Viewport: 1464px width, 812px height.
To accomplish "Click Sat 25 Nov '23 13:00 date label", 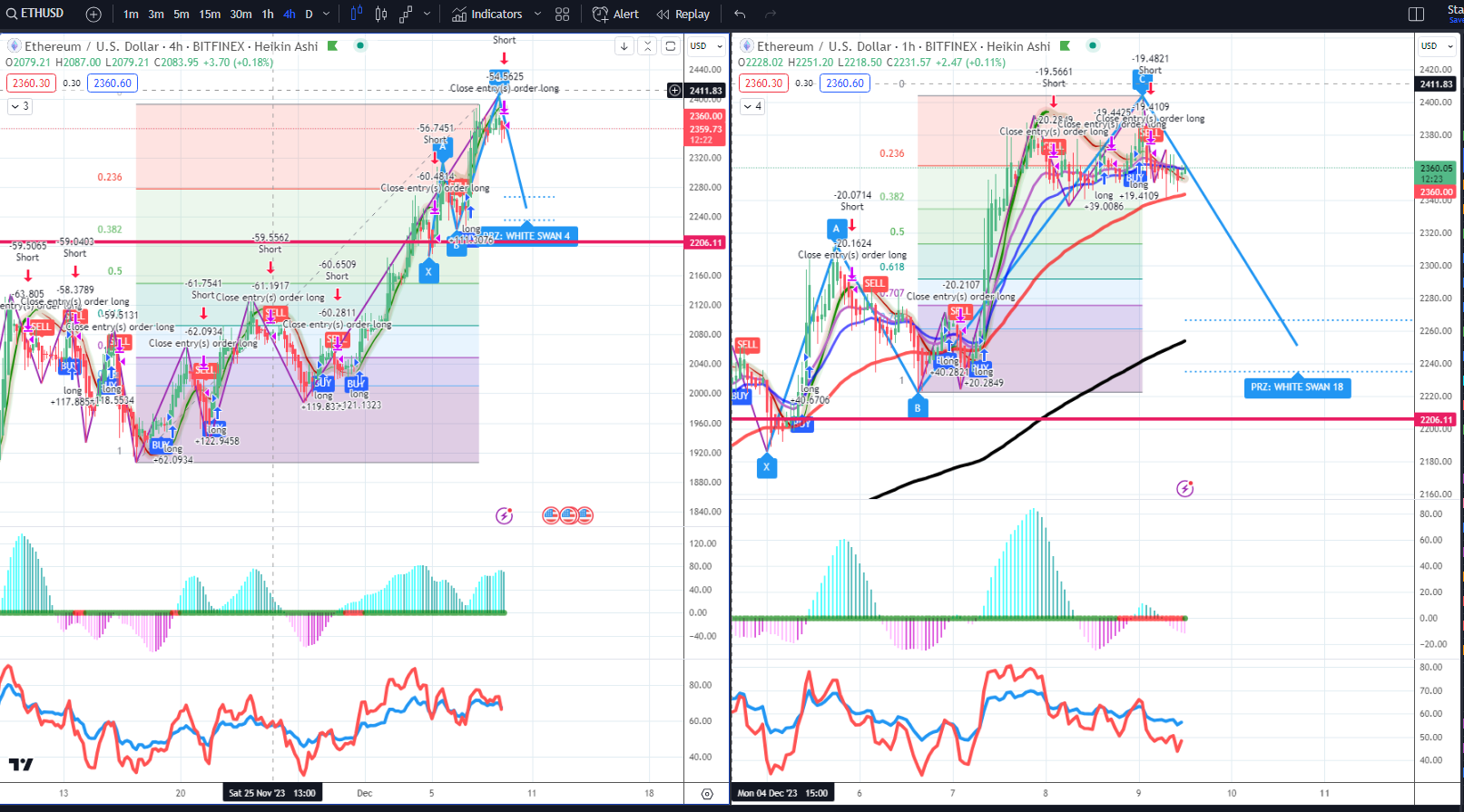I will point(272,793).
